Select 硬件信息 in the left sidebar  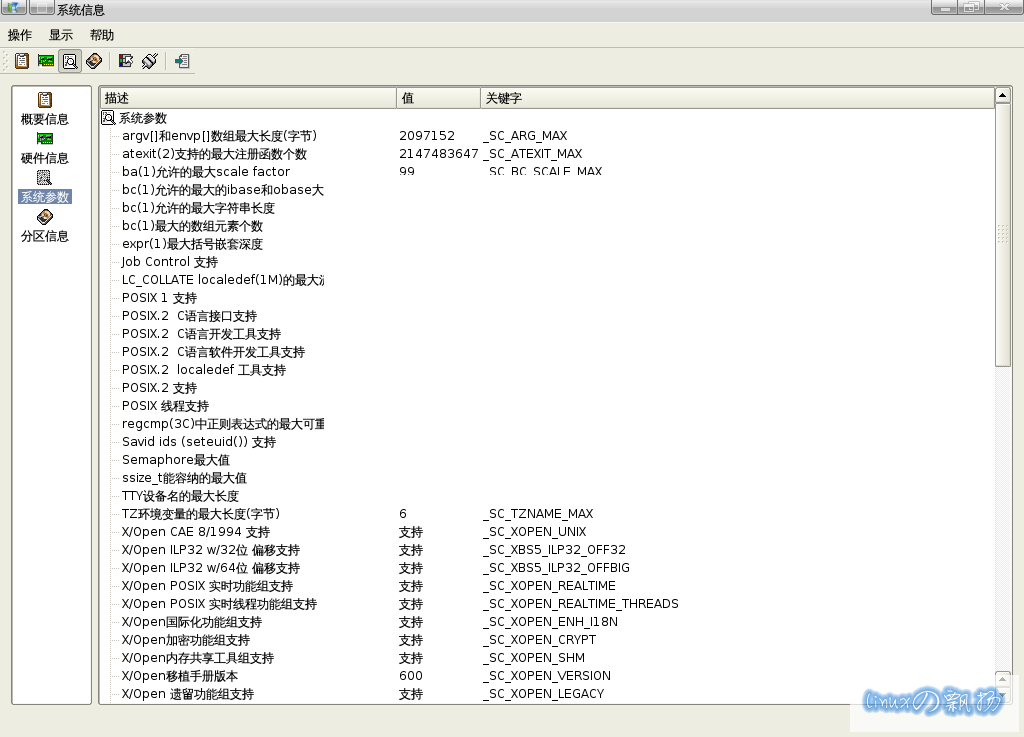point(45,148)
